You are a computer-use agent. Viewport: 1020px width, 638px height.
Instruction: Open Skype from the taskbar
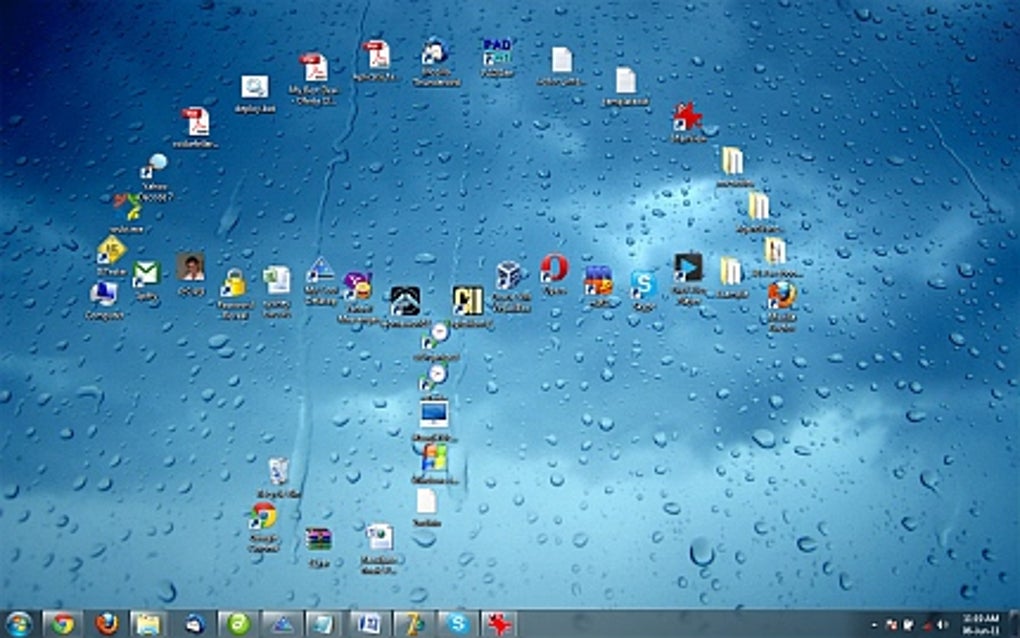point(457,624)
